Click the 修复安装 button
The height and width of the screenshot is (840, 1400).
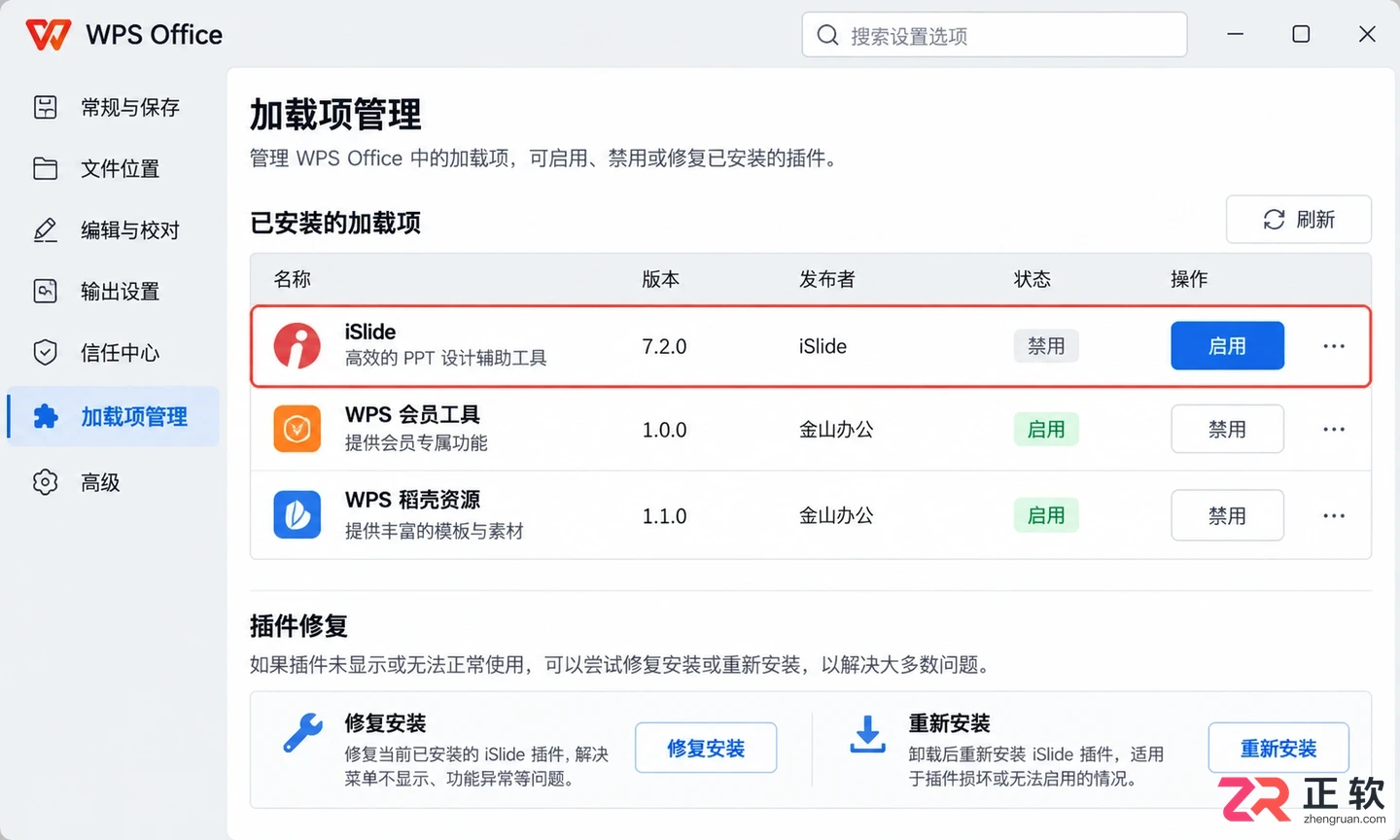pyautogui.click(x=706, y=748)
